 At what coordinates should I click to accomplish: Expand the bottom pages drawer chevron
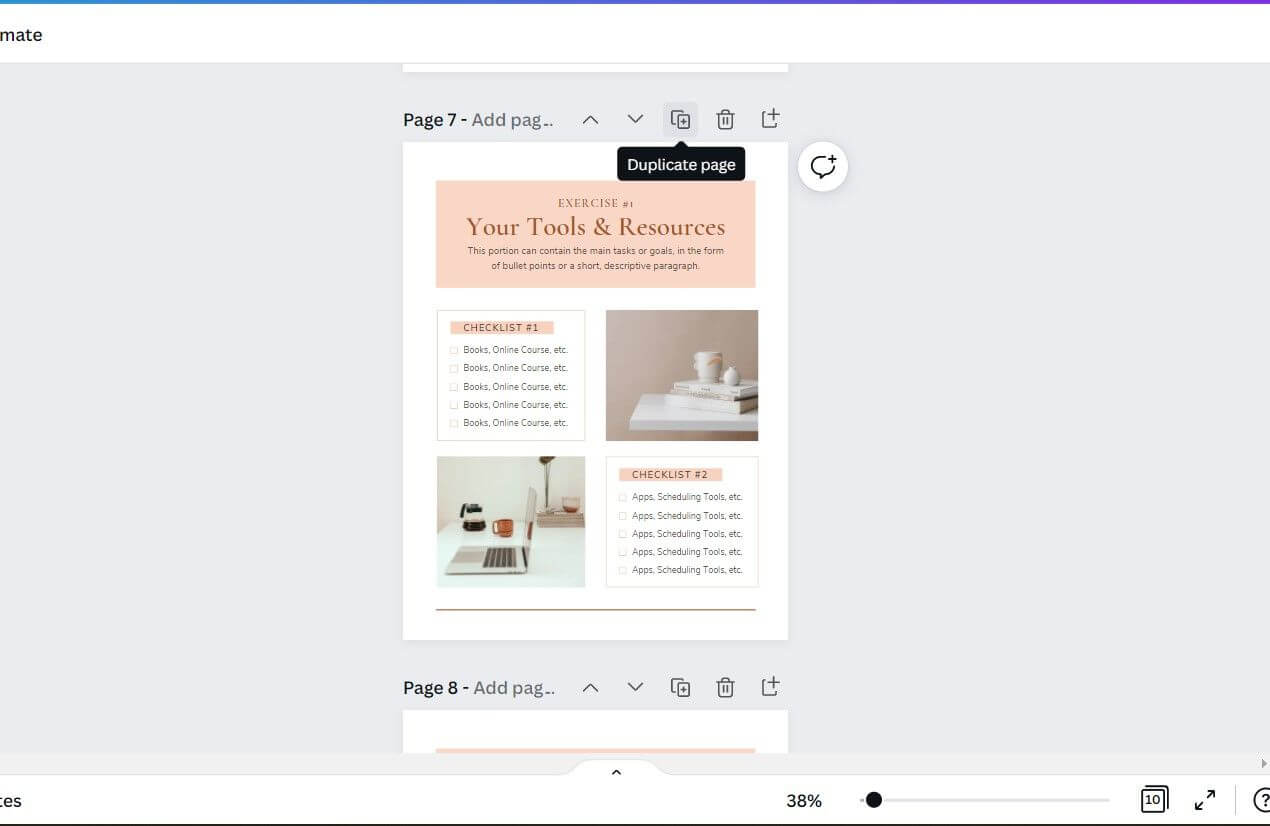pyautogui.click(x=616, y=772)
